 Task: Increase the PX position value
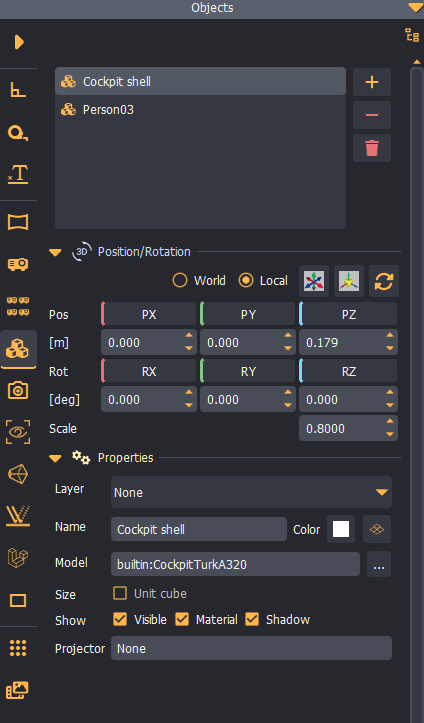(189, 336)
